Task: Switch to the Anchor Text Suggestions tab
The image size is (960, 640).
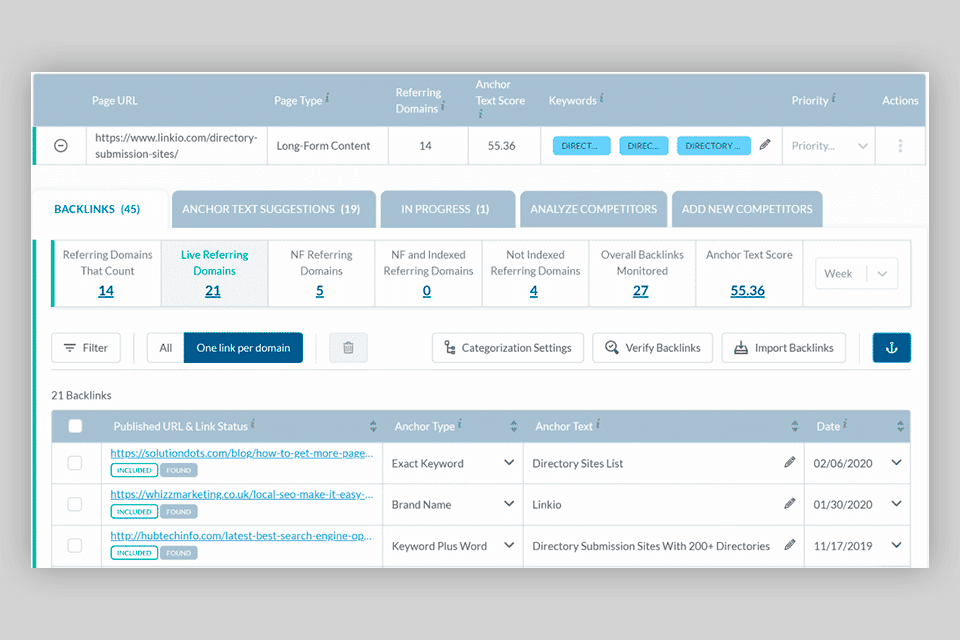Action: coord(273,209)
